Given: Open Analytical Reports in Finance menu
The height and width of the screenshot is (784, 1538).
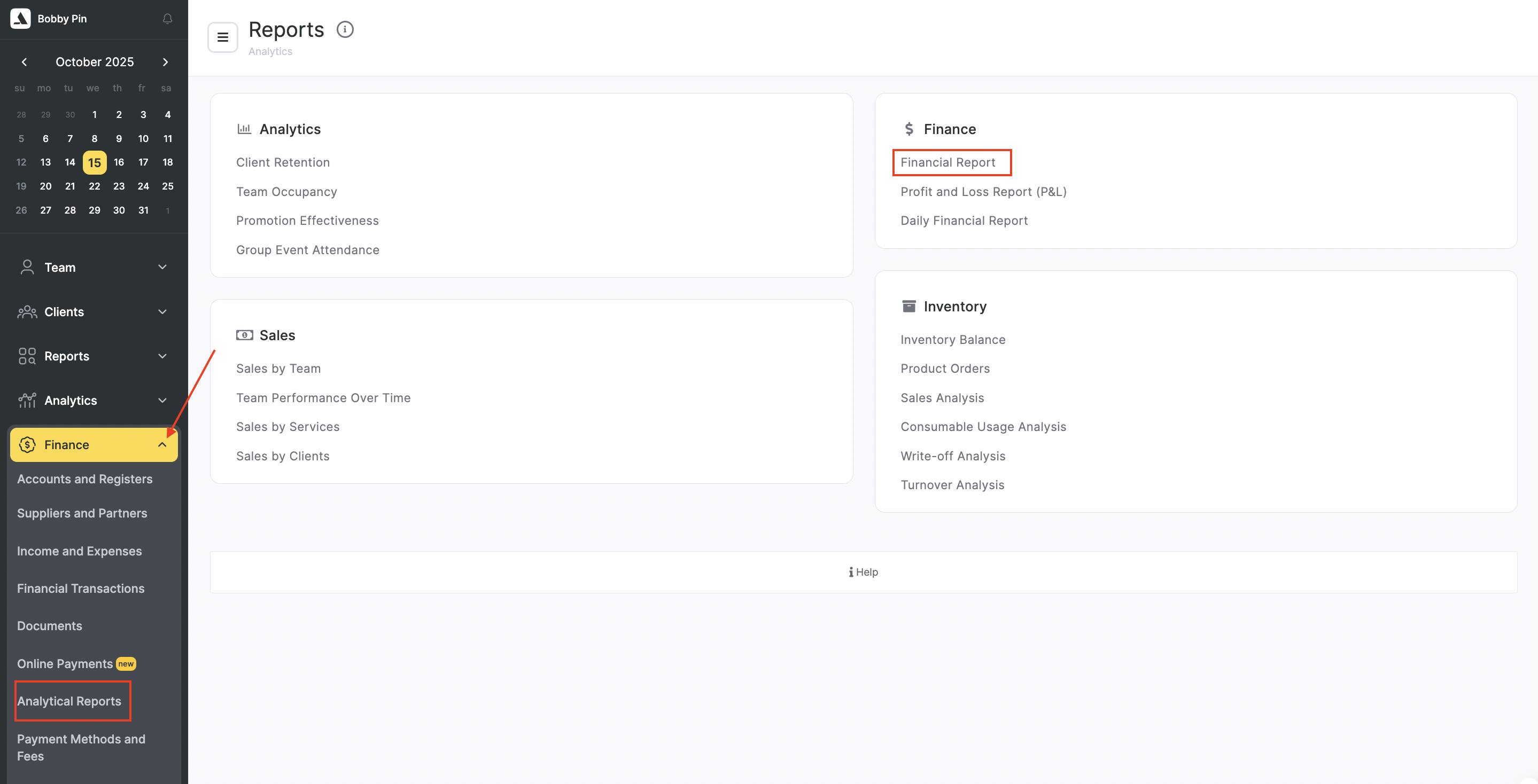Looking at the screenshot, I should (x=69, y=701).
